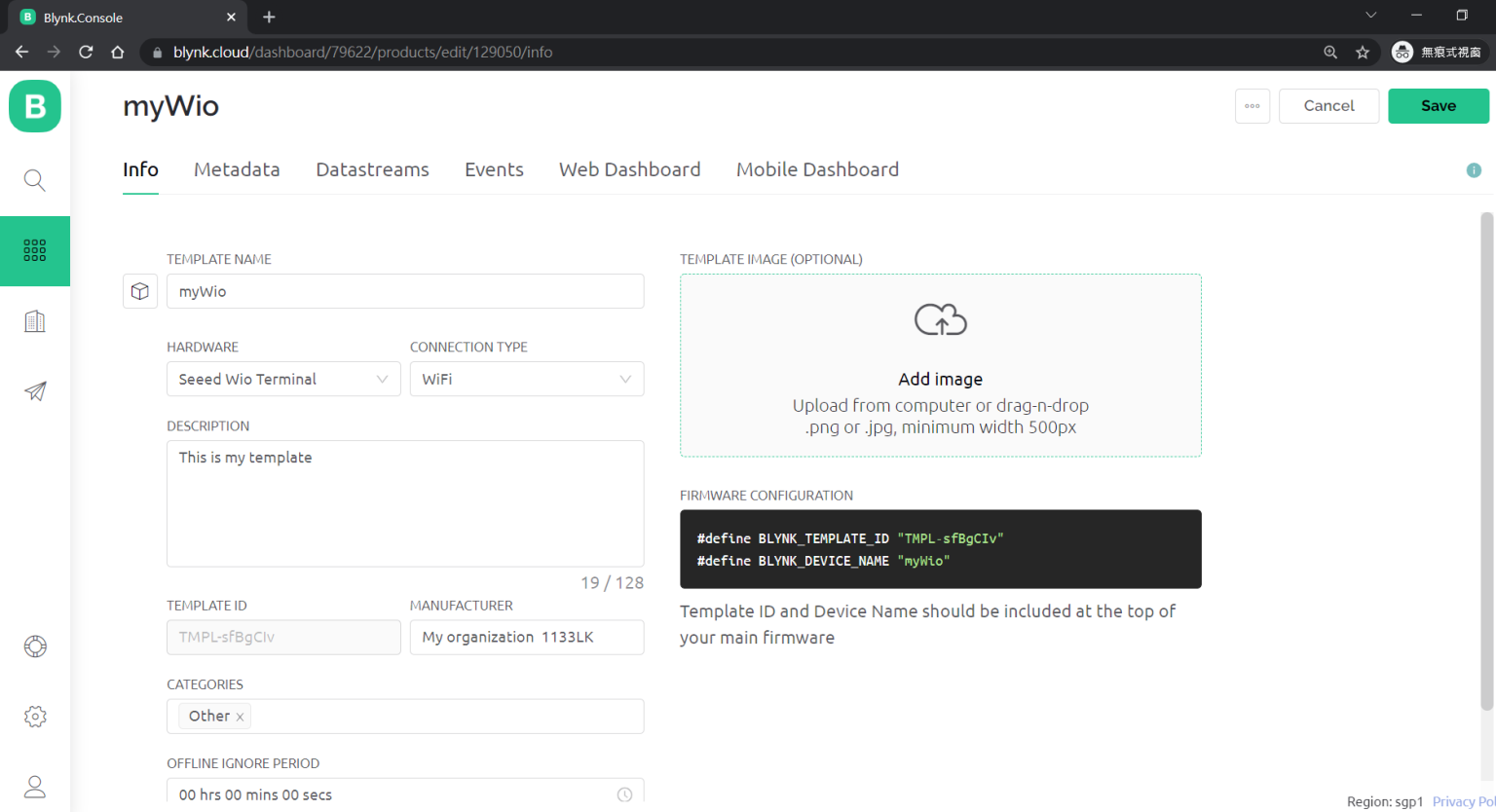Click the disabled Template ID field

coord(283,637)
